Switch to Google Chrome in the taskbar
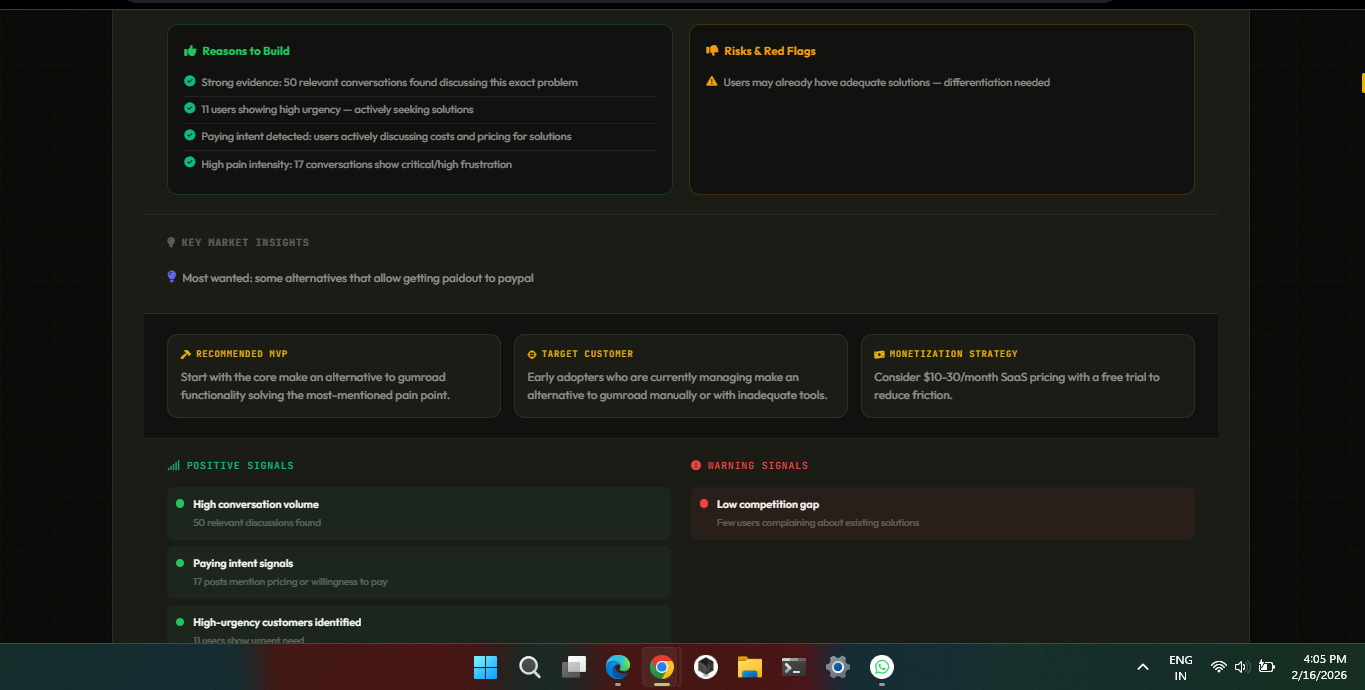1365x690 pixels. (661, 667)
